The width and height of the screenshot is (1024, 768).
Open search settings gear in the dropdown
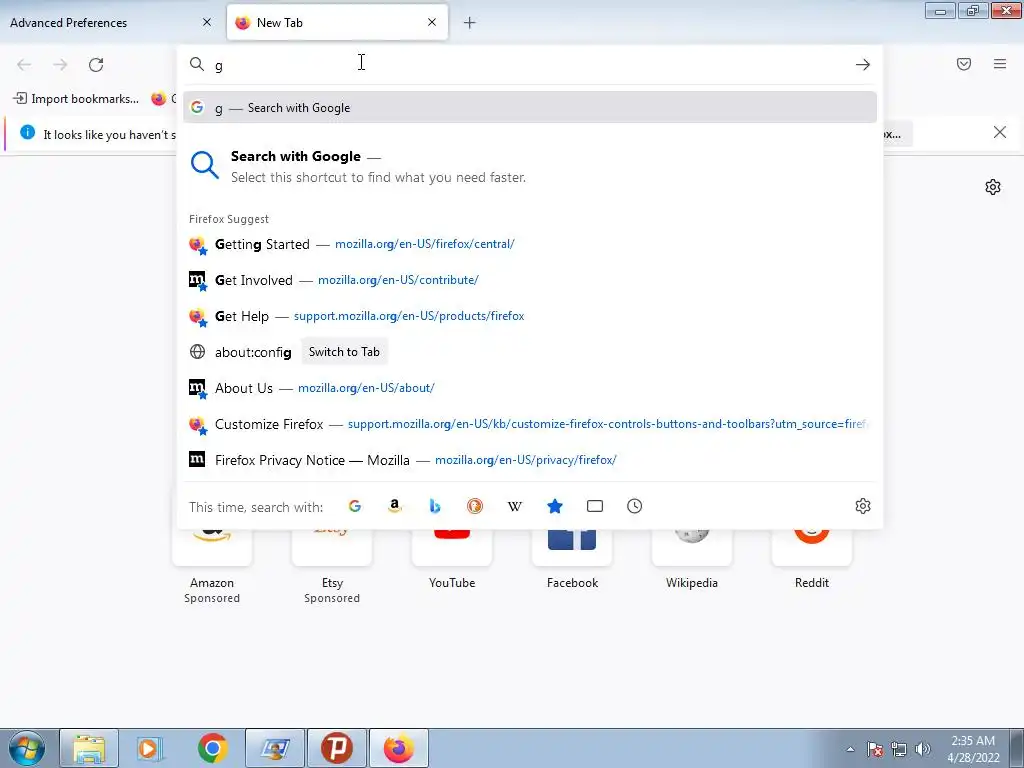(x=863, y=506)
